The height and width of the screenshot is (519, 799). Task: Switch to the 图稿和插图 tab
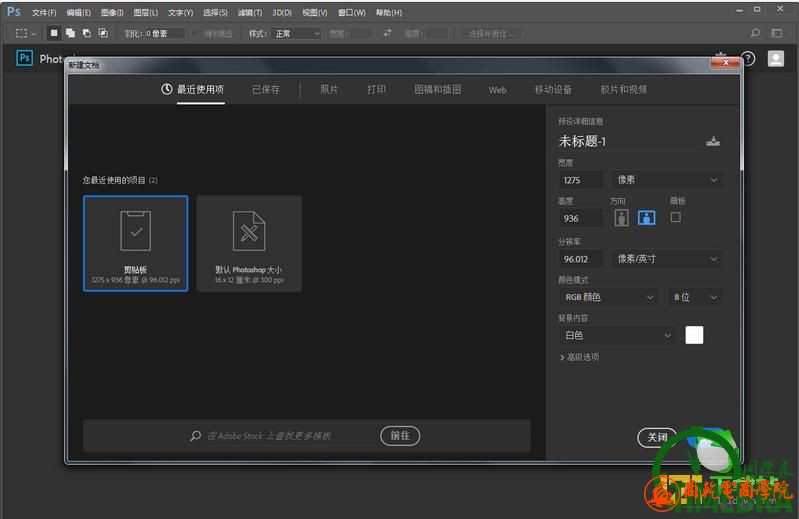coord(438,90)
